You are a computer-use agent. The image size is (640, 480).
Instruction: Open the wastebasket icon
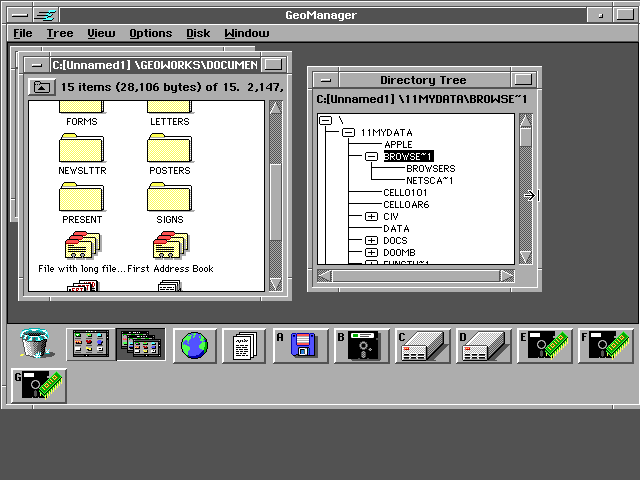[35, 344]
